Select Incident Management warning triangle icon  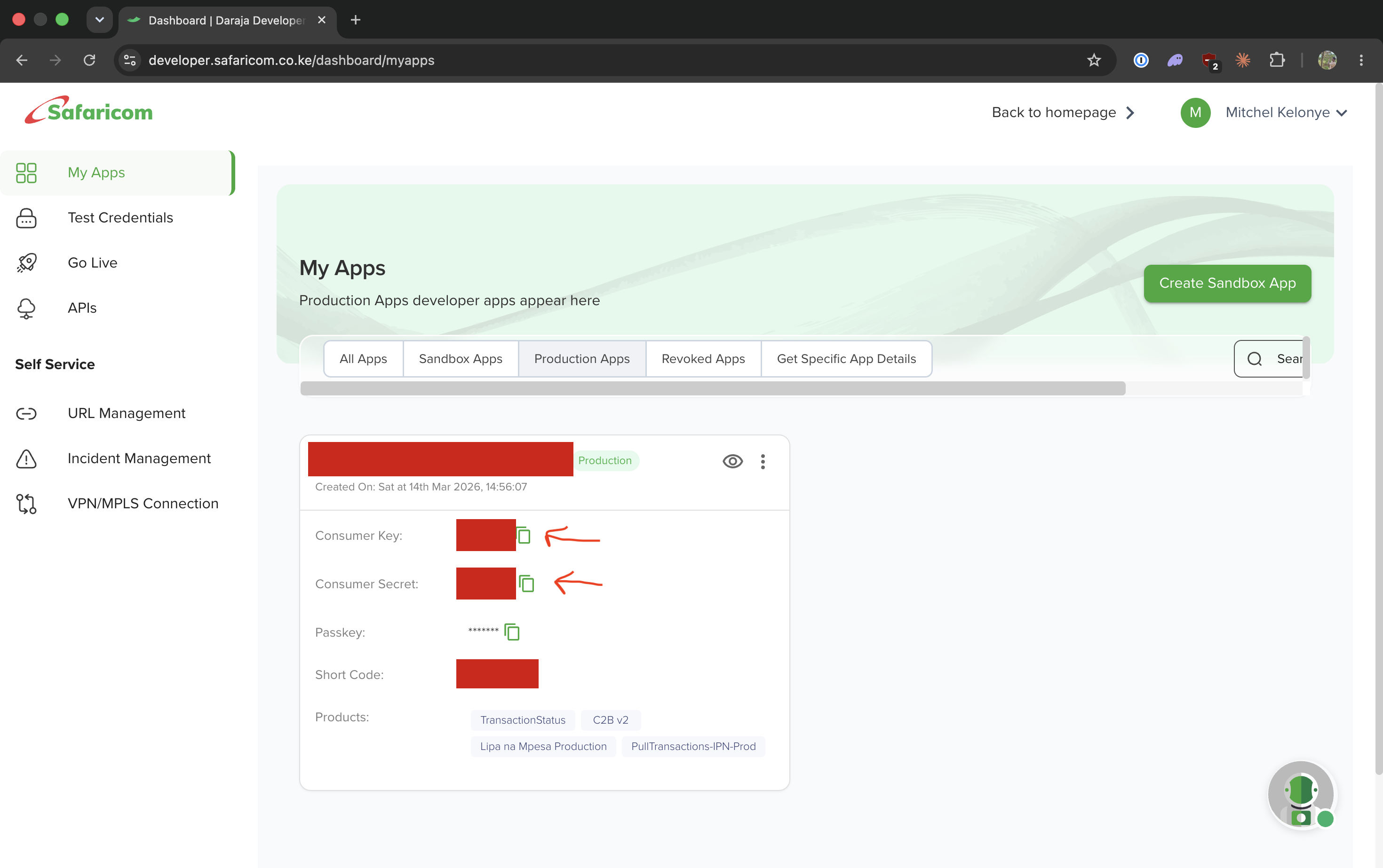(26, 458)
